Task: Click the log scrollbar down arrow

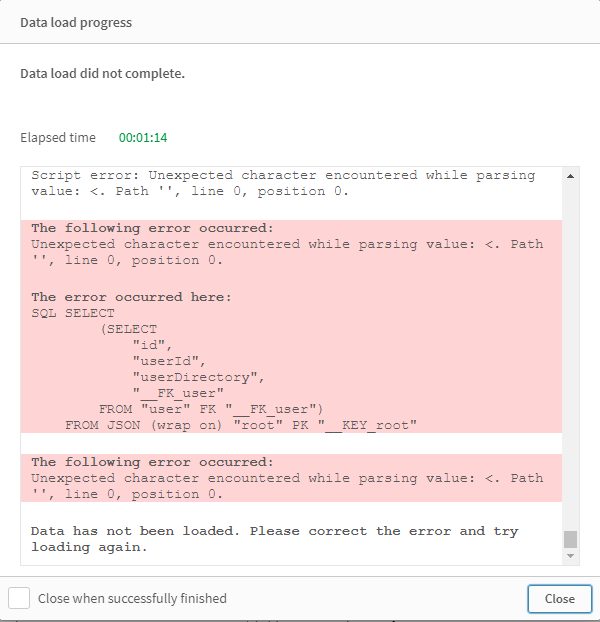Action: pos(571,556)
